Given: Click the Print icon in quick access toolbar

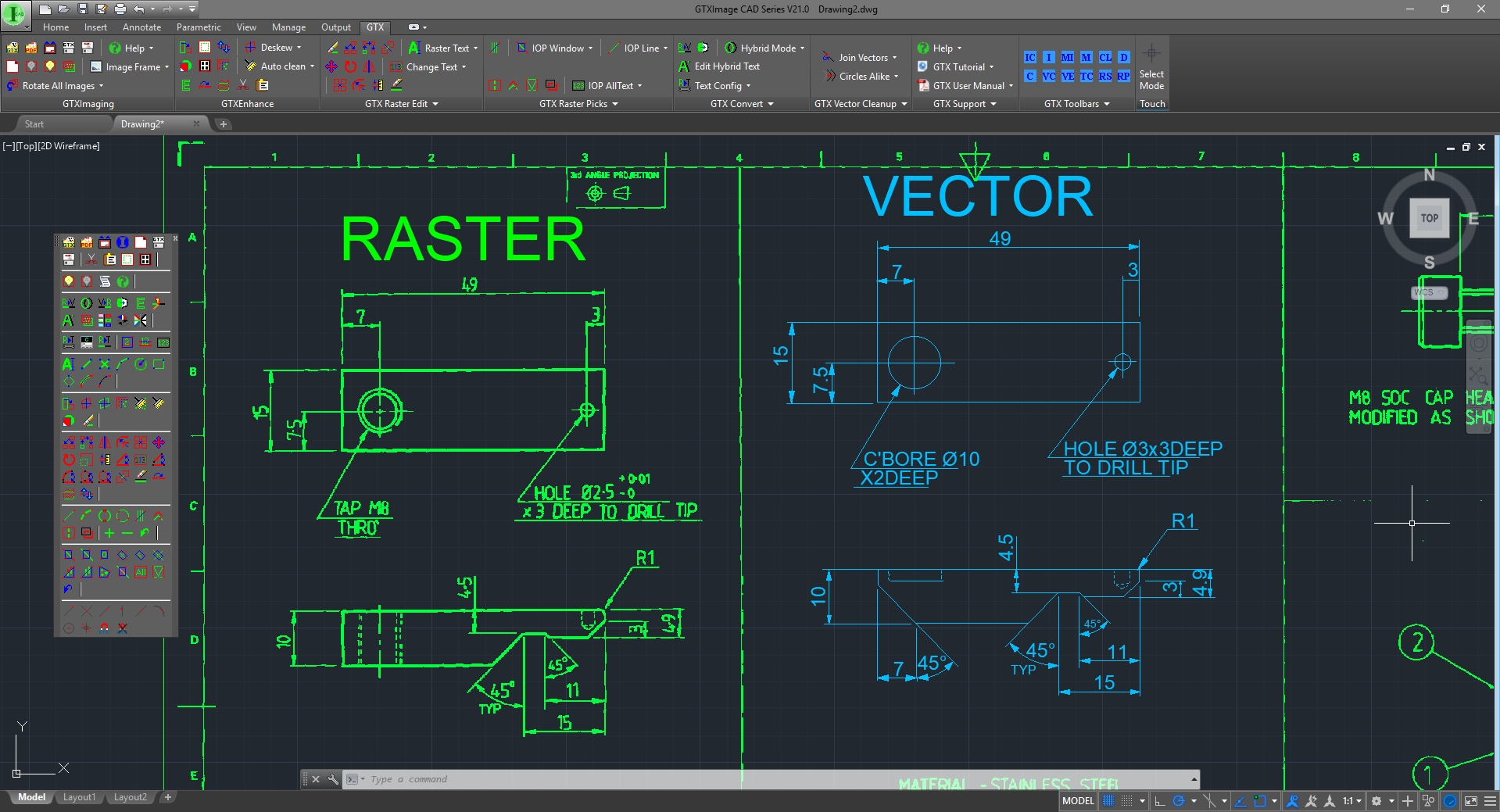Looking at the screenshot, I should coord(120,9).
